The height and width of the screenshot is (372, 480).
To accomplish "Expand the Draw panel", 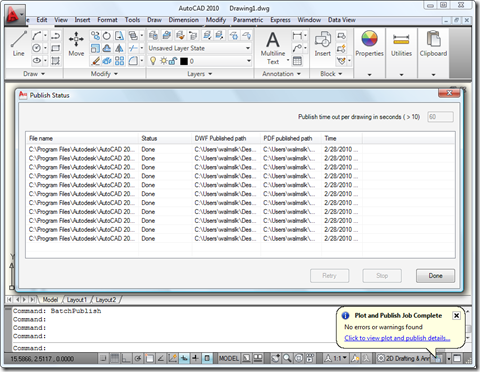I will (x=34, y=74).
